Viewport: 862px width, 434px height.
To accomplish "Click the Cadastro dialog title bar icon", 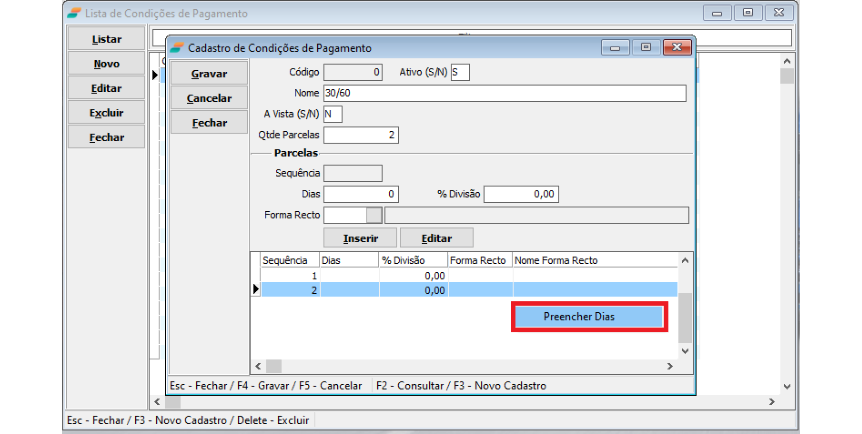I will click(x=177, y=47).
